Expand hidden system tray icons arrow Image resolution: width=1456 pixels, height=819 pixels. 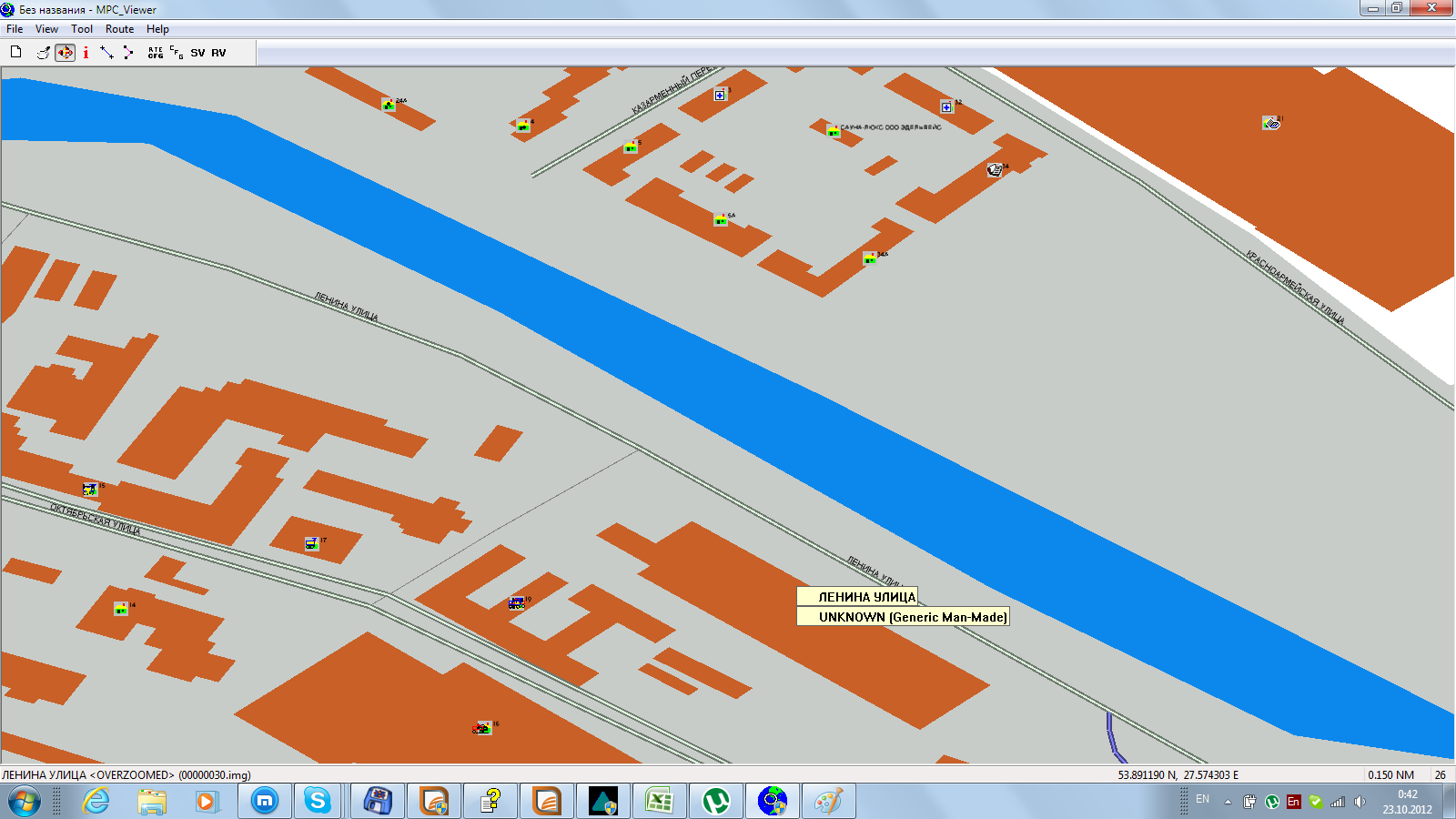pyautogui.click(x=1228, y=802)
